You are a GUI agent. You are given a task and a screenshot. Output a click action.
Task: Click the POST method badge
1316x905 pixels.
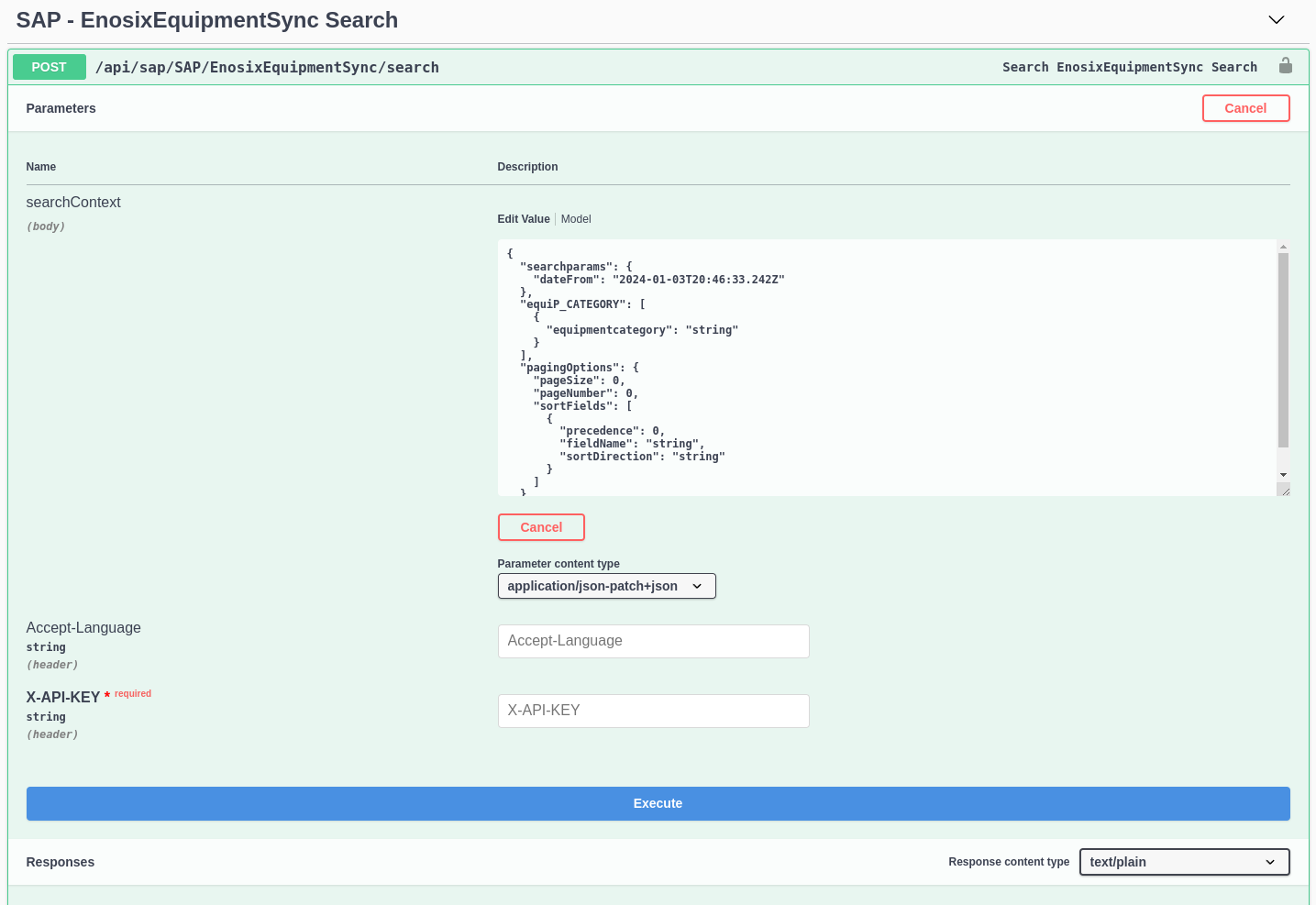click(50, 67)
